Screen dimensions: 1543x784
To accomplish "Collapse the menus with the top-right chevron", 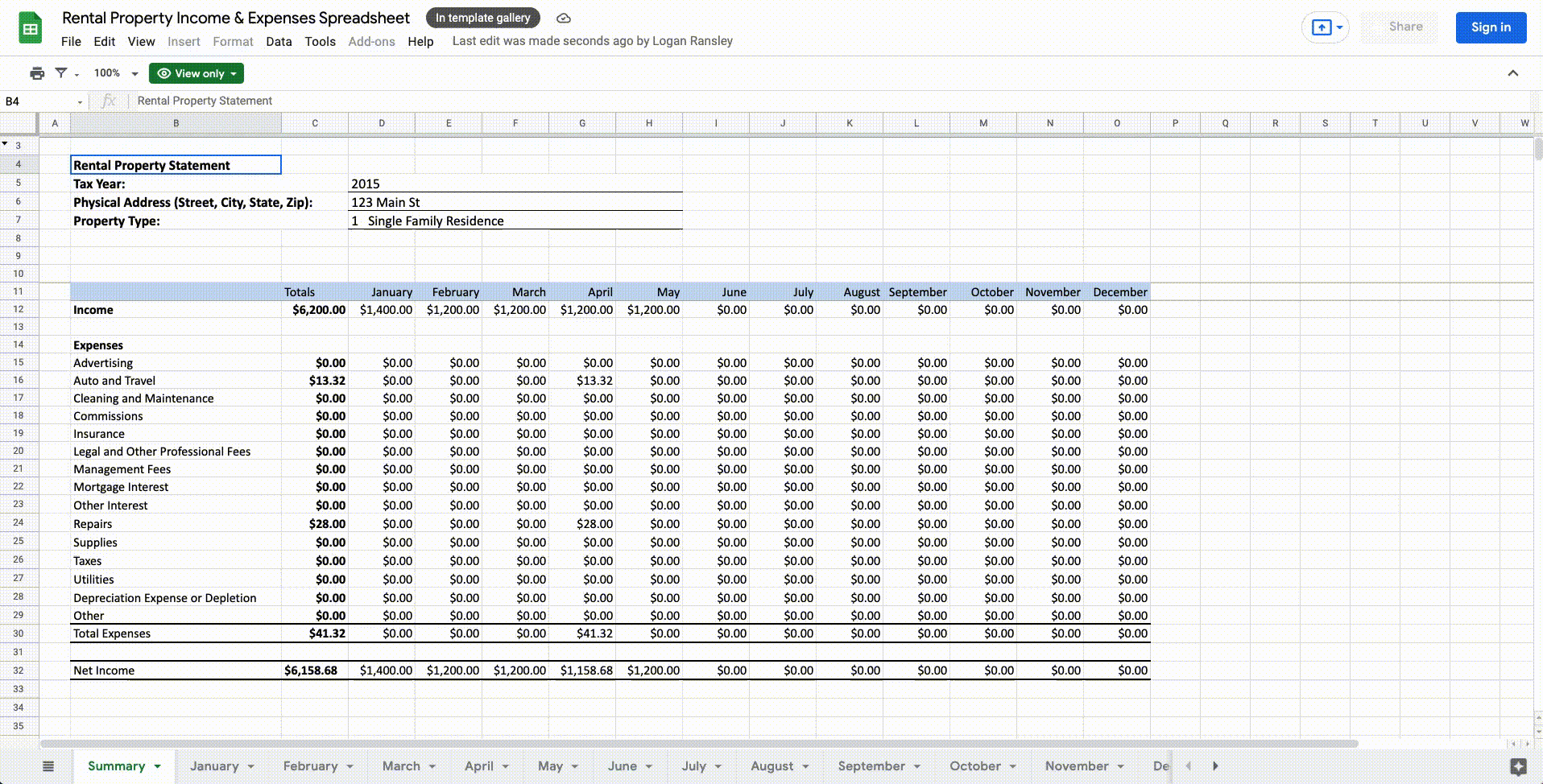I will point(1513,73).
